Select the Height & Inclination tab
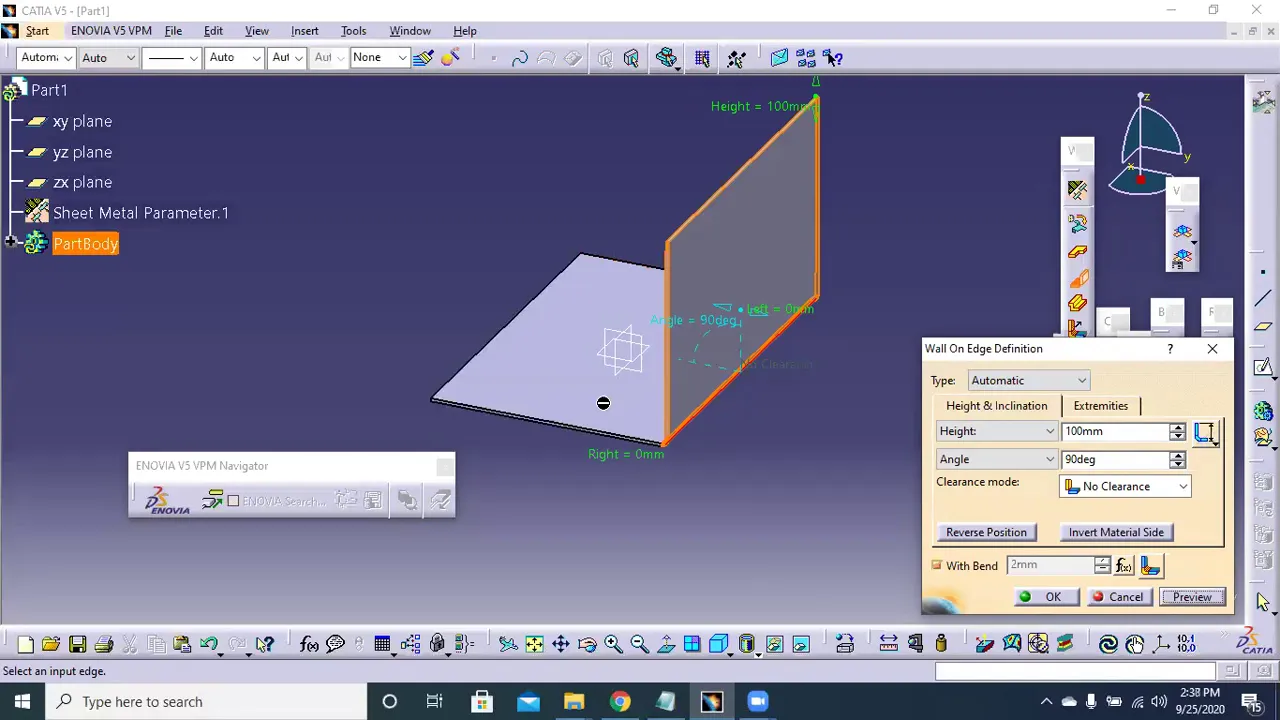1280x720 pixels. pyautogui.click(x=996, y=406)
